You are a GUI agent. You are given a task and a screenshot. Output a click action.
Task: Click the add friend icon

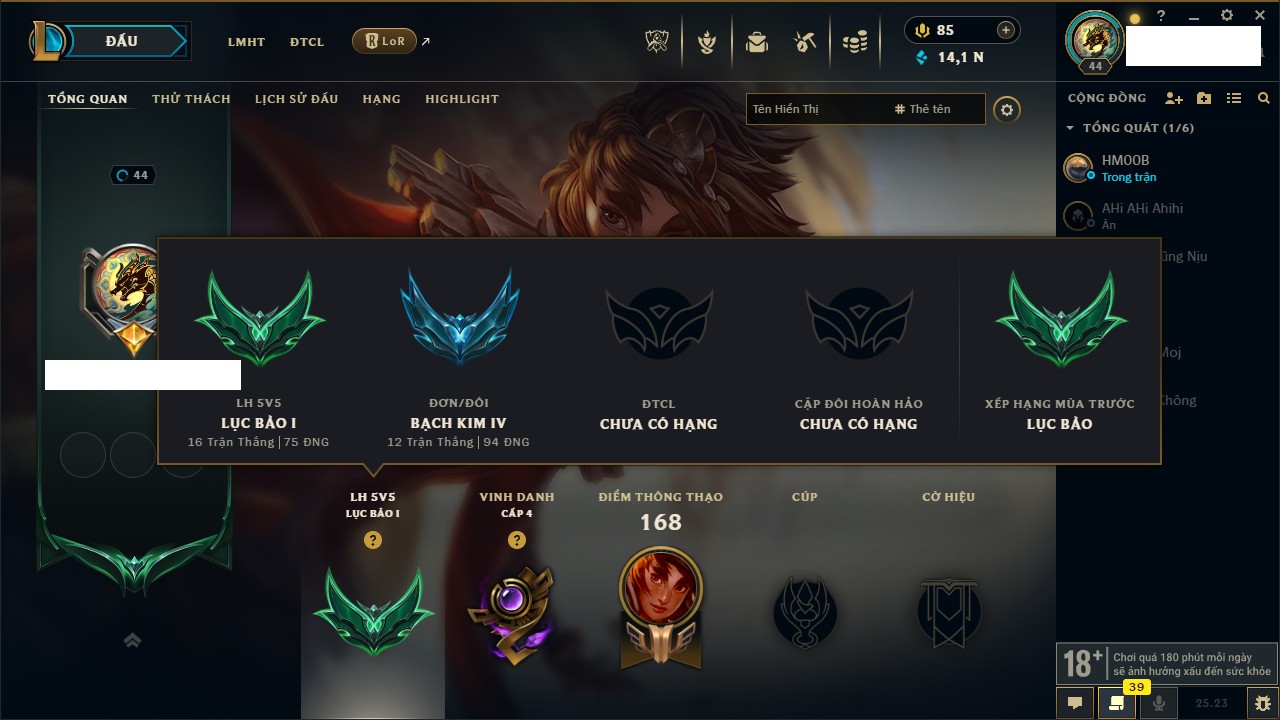click(x=1174, y=98)
